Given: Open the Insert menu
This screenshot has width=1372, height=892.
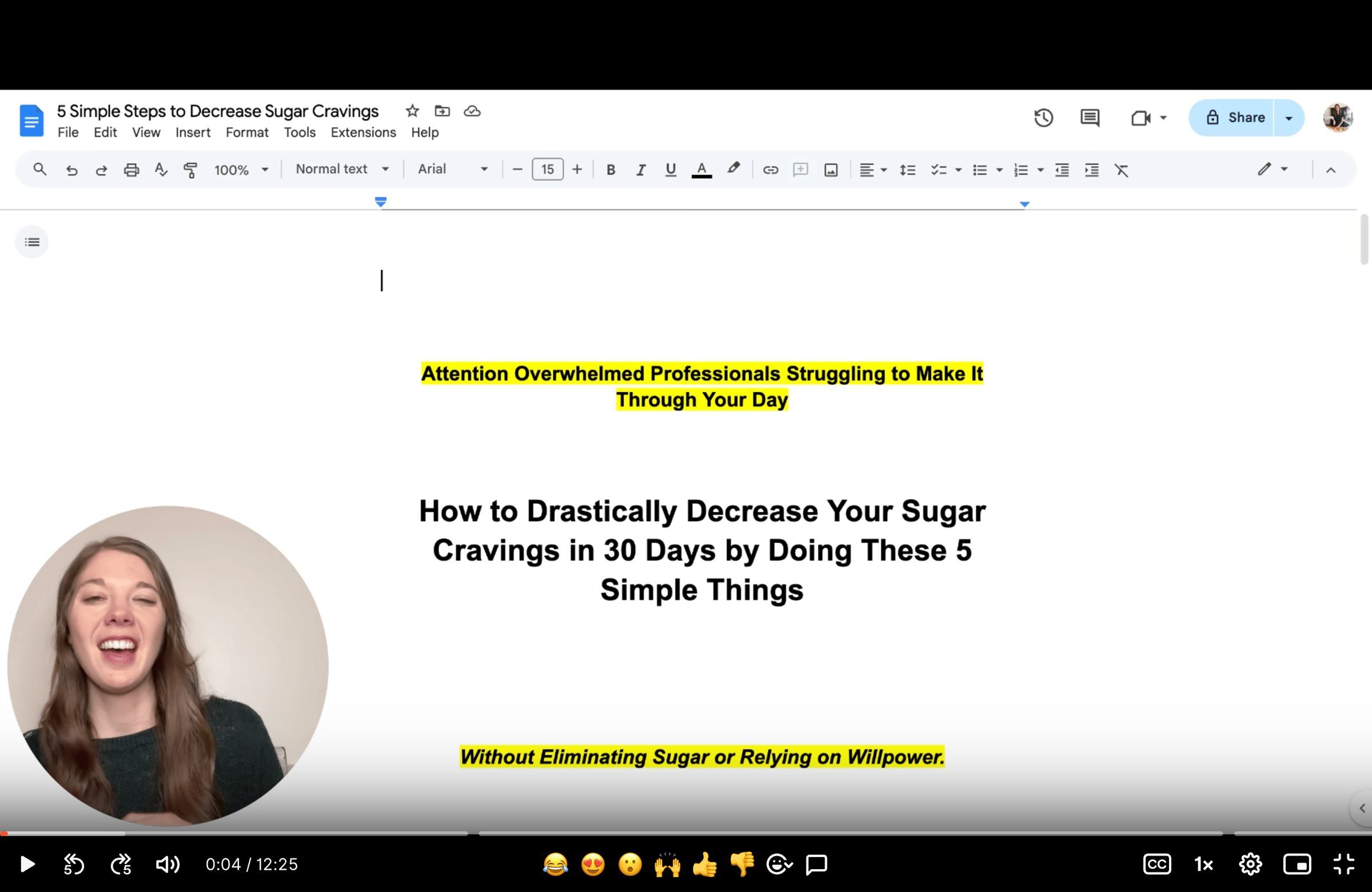Looking at the screenshot, I should pyautogui.click(x=193, y=133).
